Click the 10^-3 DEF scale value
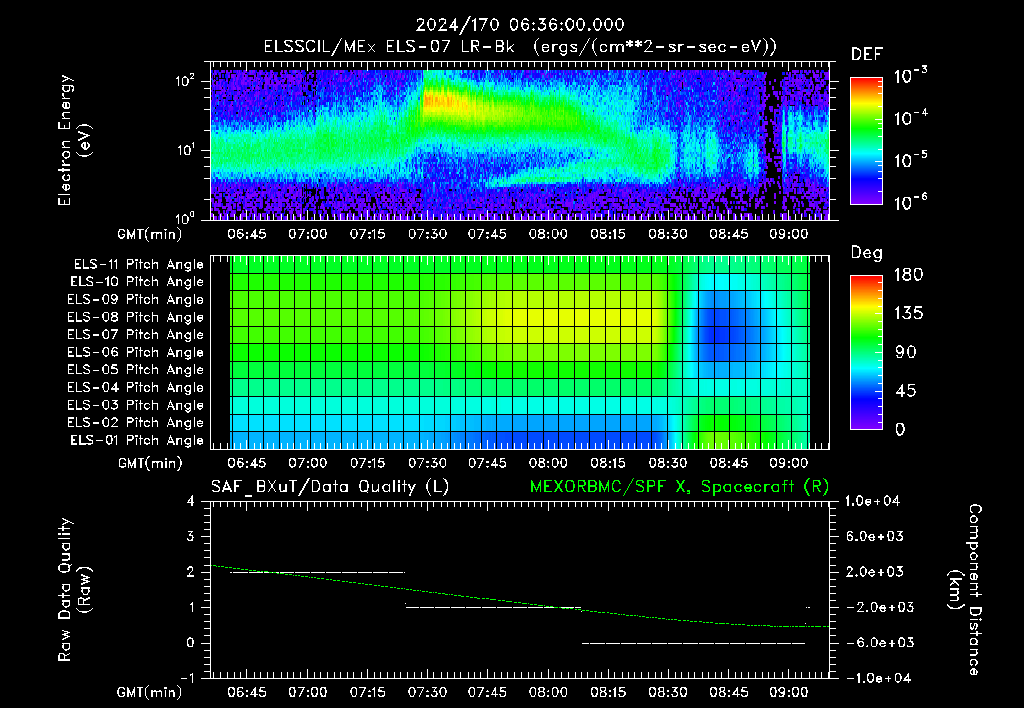Viewport: 1024px width, 708px height. [x=911, y=76]
